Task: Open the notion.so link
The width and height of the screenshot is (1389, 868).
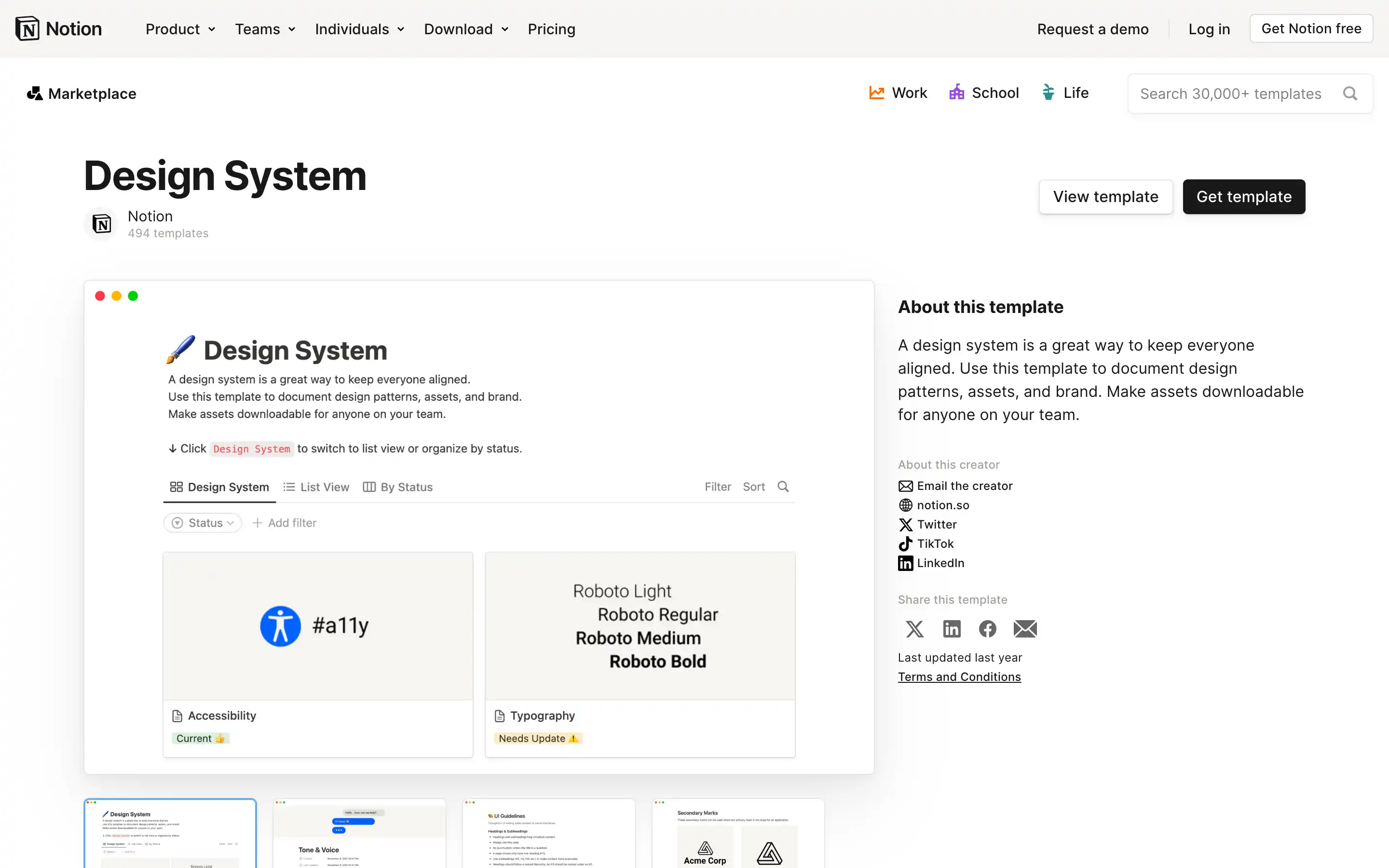Action: (943, 505)
